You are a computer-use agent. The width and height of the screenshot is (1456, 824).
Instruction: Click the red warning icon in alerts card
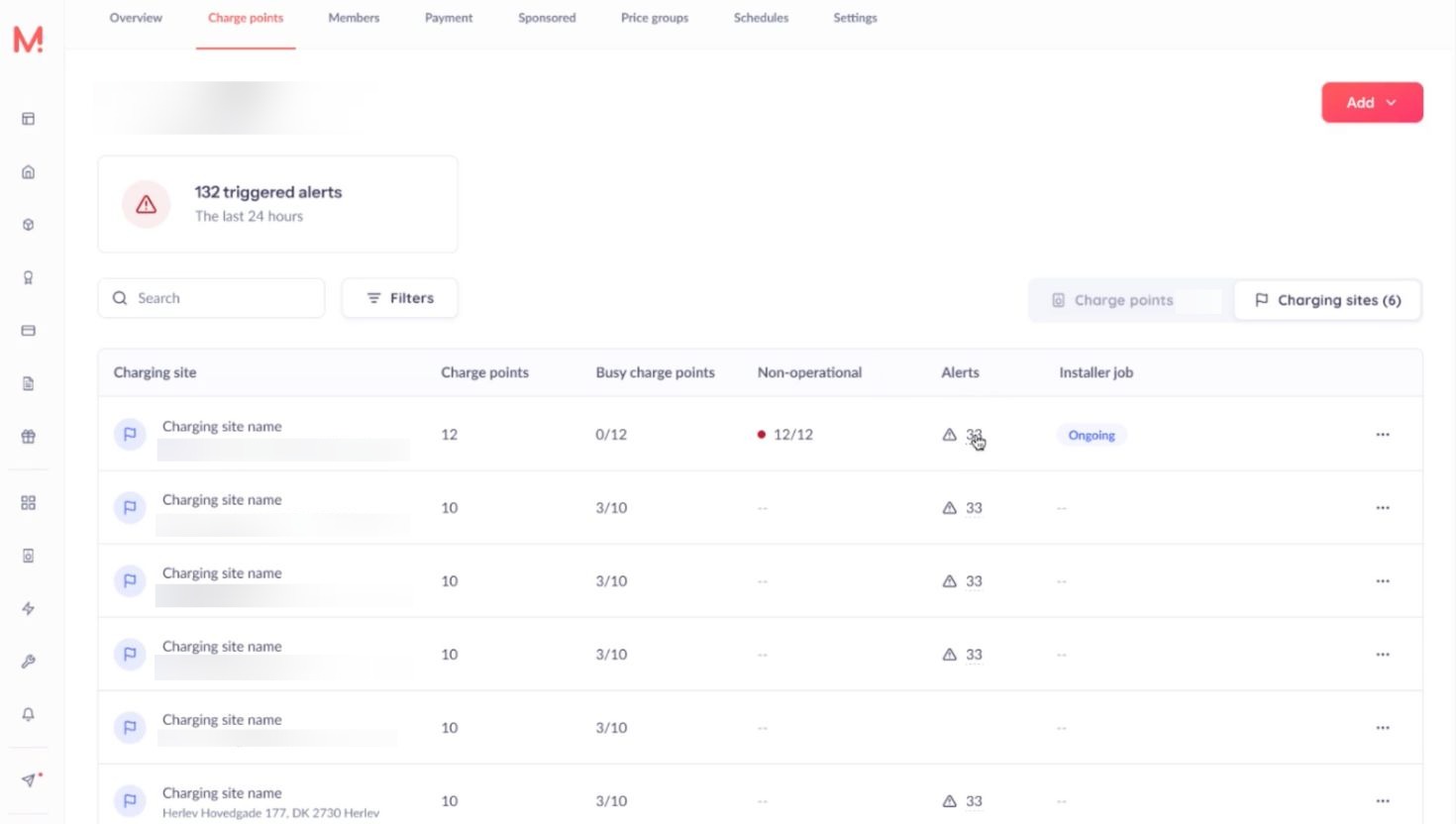(146, 204)
